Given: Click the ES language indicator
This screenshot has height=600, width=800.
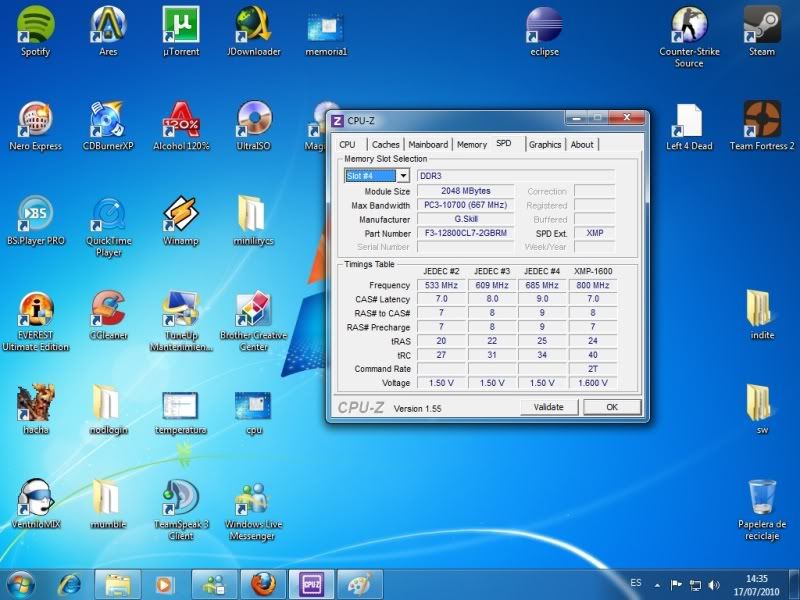Looking at the screenshot, I should click(636, 583).
